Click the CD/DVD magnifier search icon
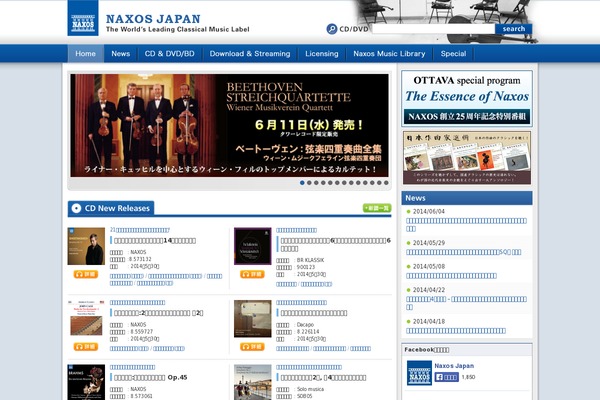 click(x=331, y=29)
